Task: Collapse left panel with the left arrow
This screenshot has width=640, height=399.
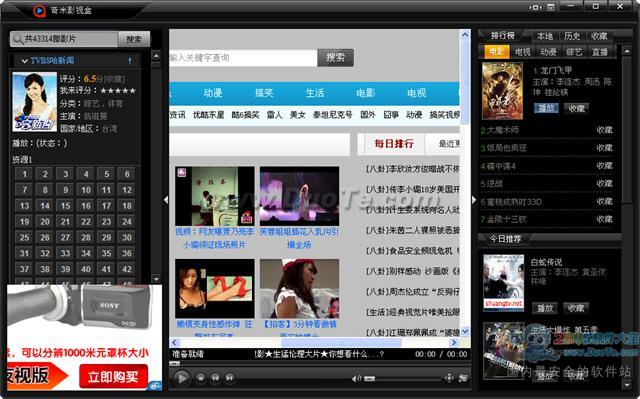Action: [166, 200]
